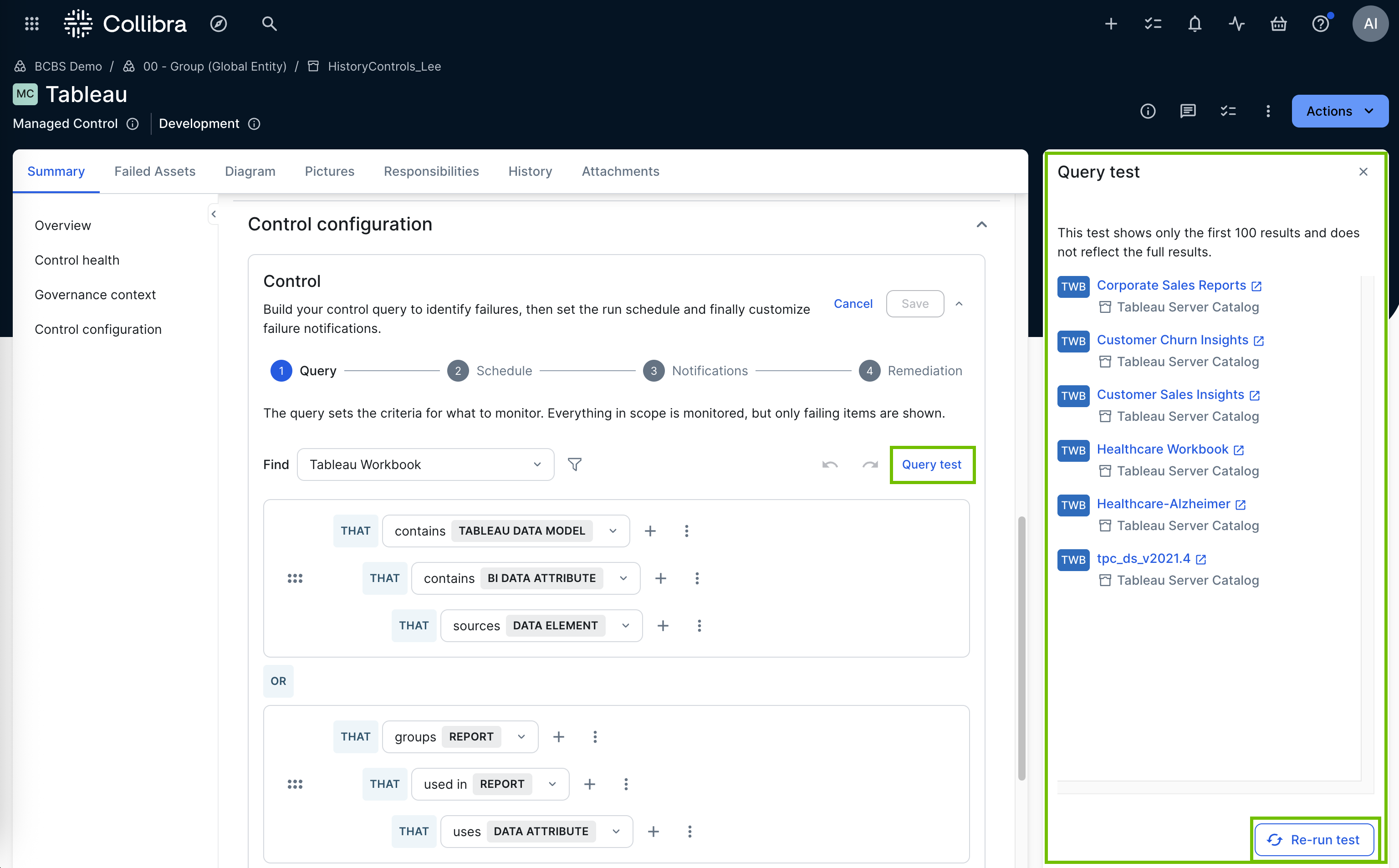Click the Save button
Viewport: 1399px width, 868px height.
coord(915,304)
